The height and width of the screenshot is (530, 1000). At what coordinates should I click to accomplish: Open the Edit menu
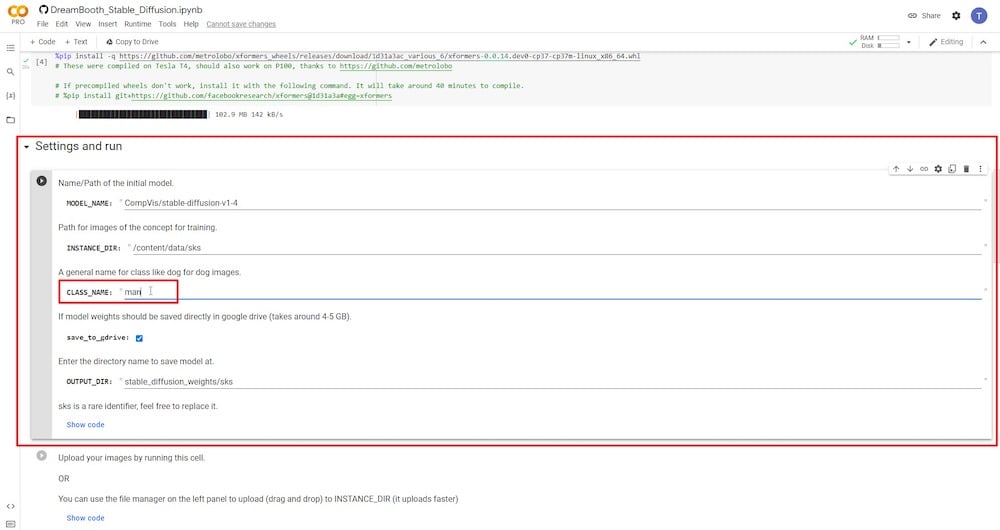61,24
